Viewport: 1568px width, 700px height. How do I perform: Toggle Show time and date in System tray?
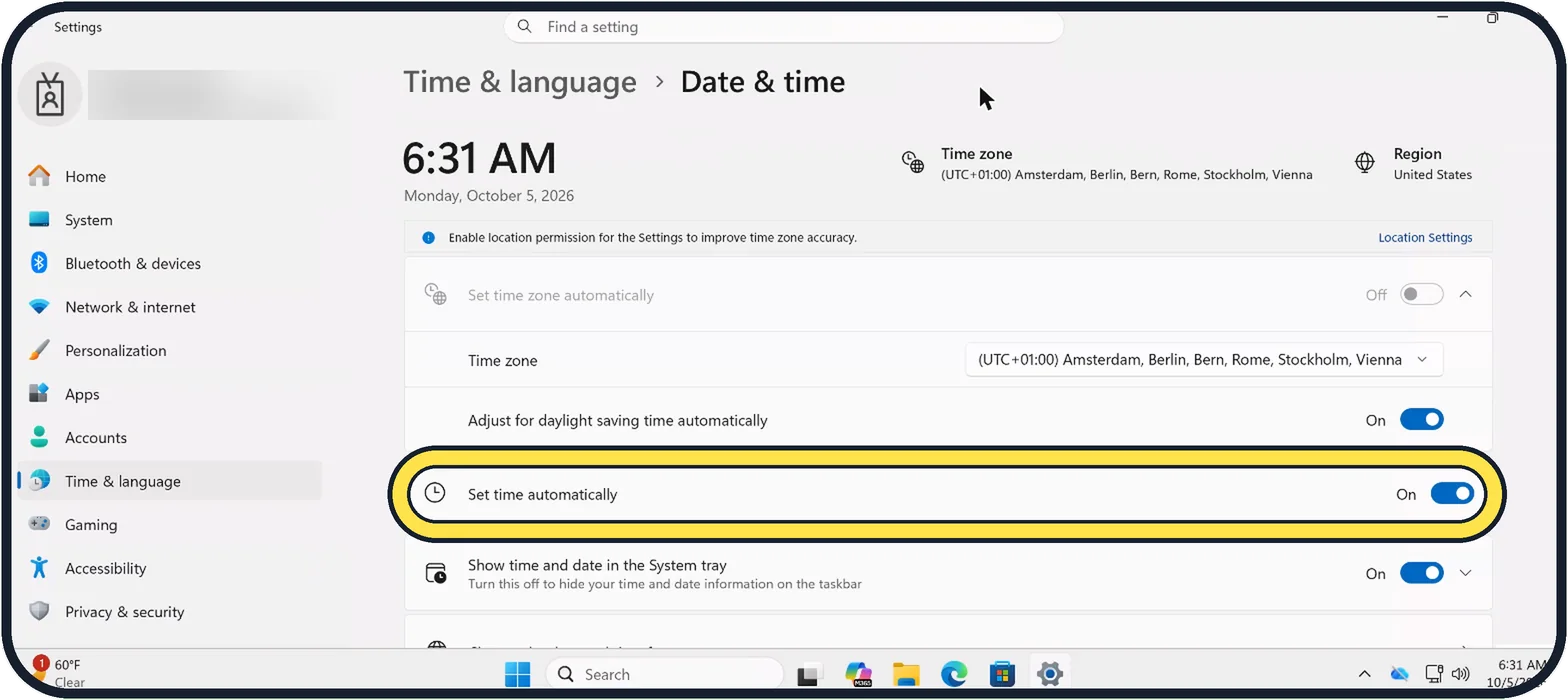[1422, 574]
